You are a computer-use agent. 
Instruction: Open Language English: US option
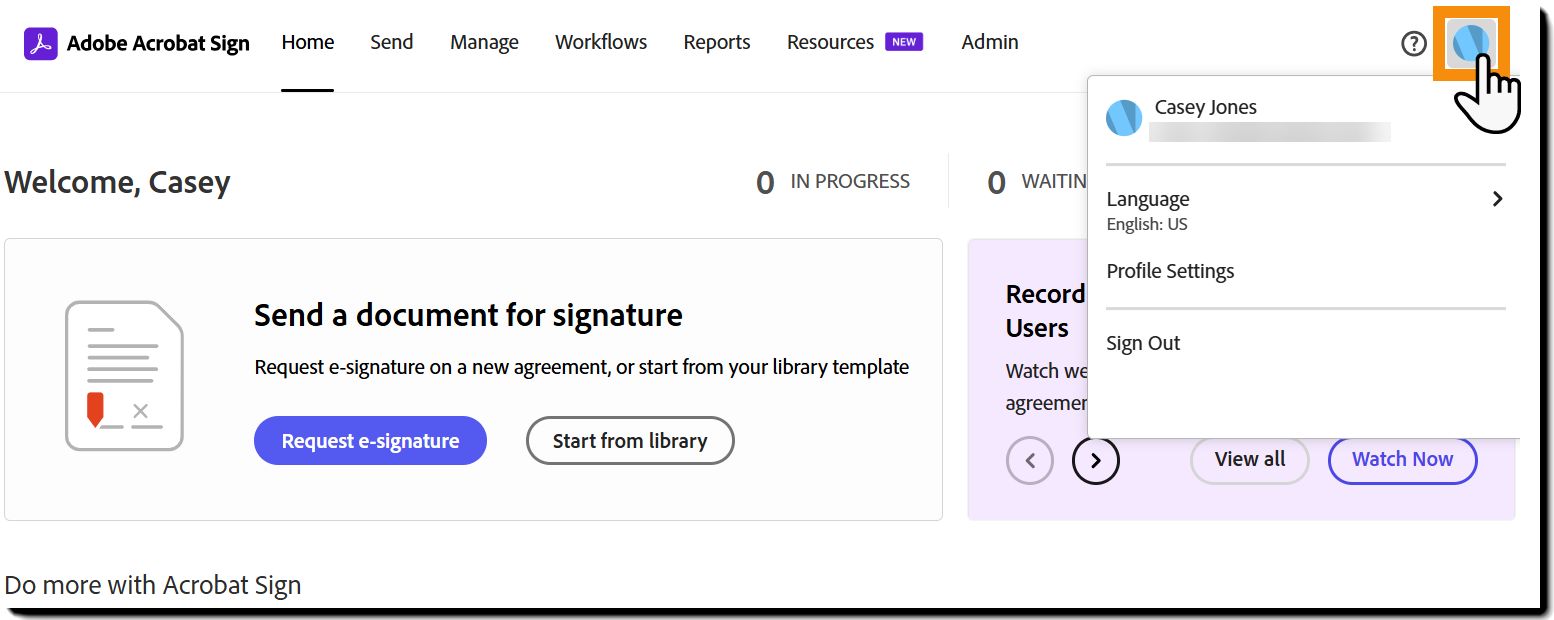pyautogui.click(x=1305, y=210)
